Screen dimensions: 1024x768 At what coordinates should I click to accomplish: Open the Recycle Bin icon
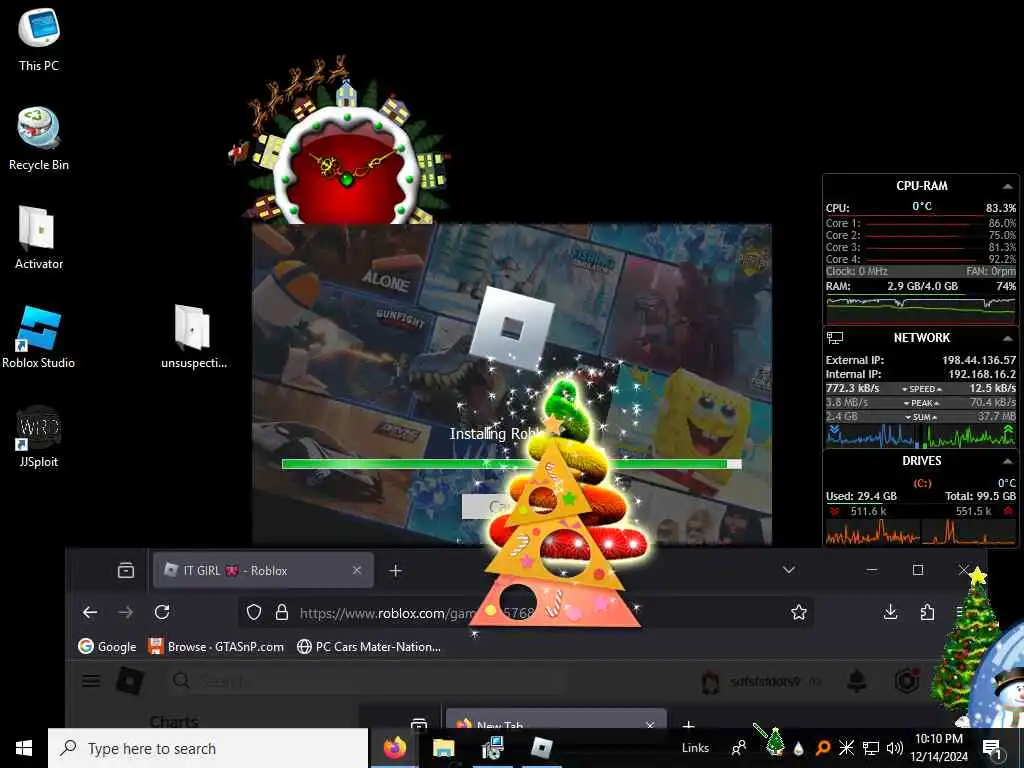39,139
